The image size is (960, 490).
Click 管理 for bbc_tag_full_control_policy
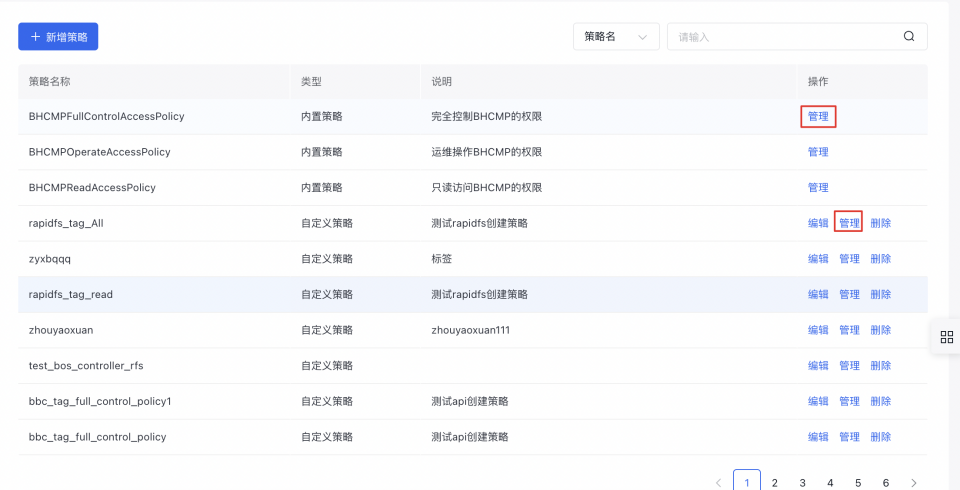click(849, 437)
